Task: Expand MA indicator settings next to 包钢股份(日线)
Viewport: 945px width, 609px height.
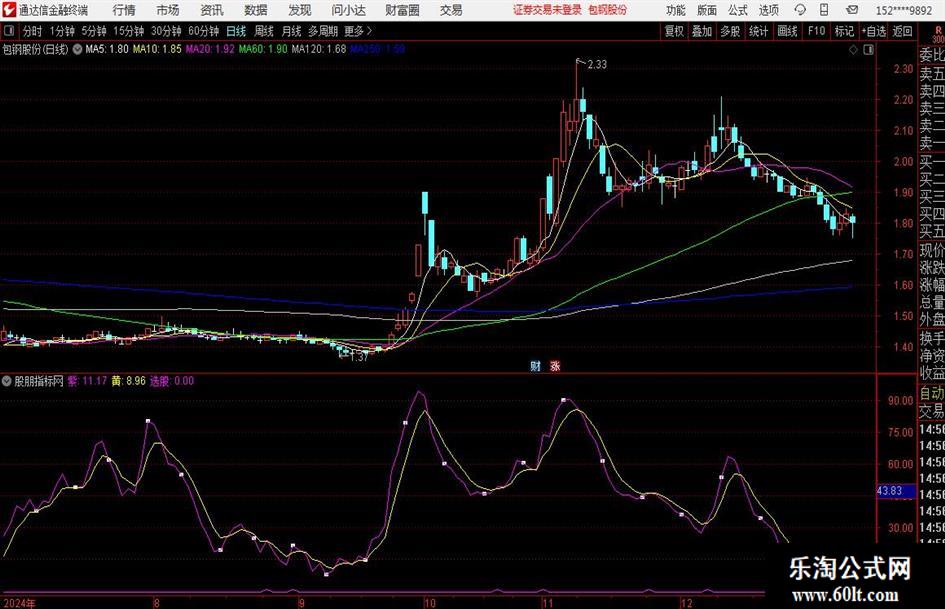Action: 78,49
